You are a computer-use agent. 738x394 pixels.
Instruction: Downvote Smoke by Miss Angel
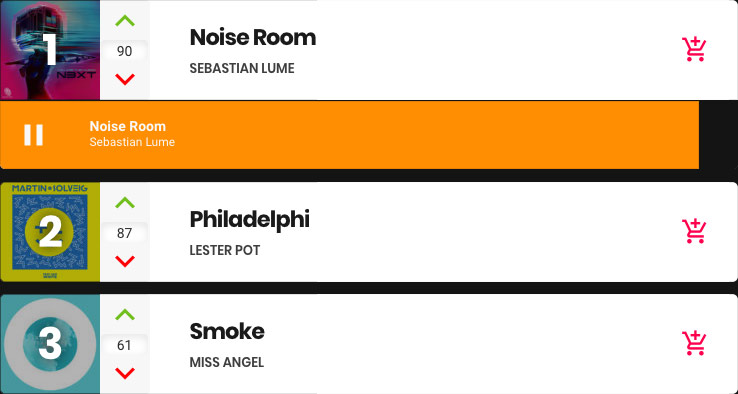coord(125,373)
